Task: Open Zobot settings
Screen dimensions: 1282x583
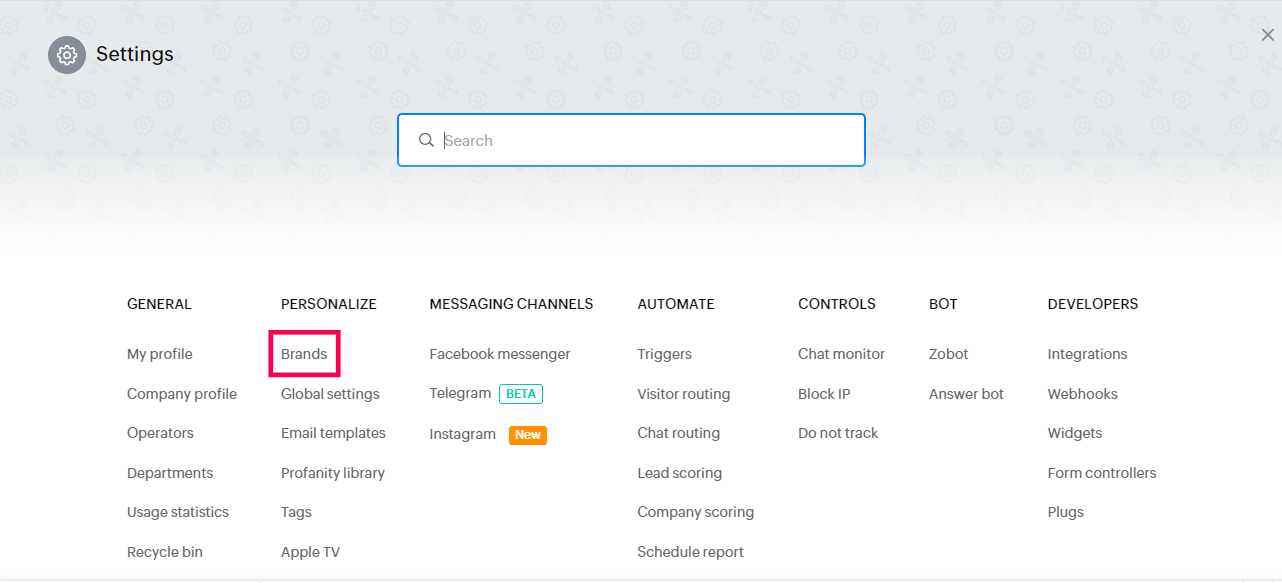Action: coord(948,354)
